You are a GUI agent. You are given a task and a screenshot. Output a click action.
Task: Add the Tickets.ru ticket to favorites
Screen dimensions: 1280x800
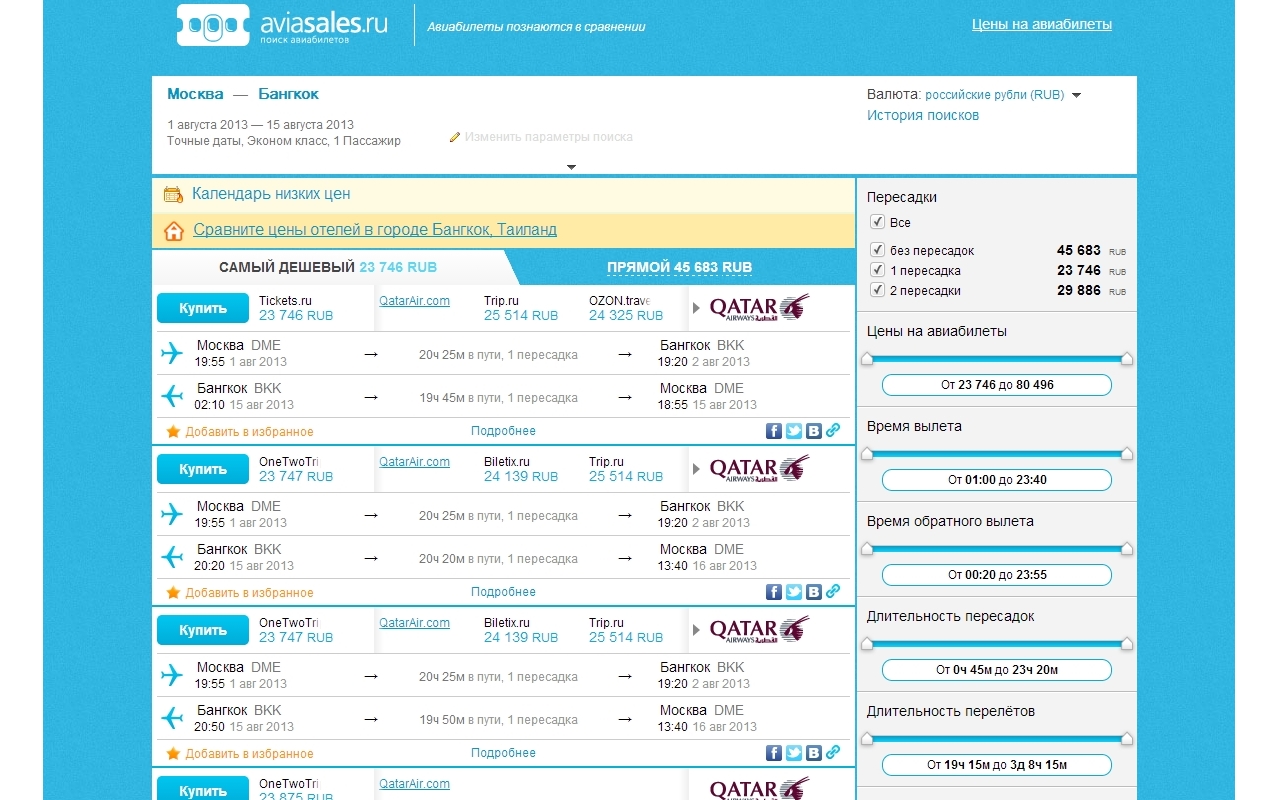[x=249, y=432]
